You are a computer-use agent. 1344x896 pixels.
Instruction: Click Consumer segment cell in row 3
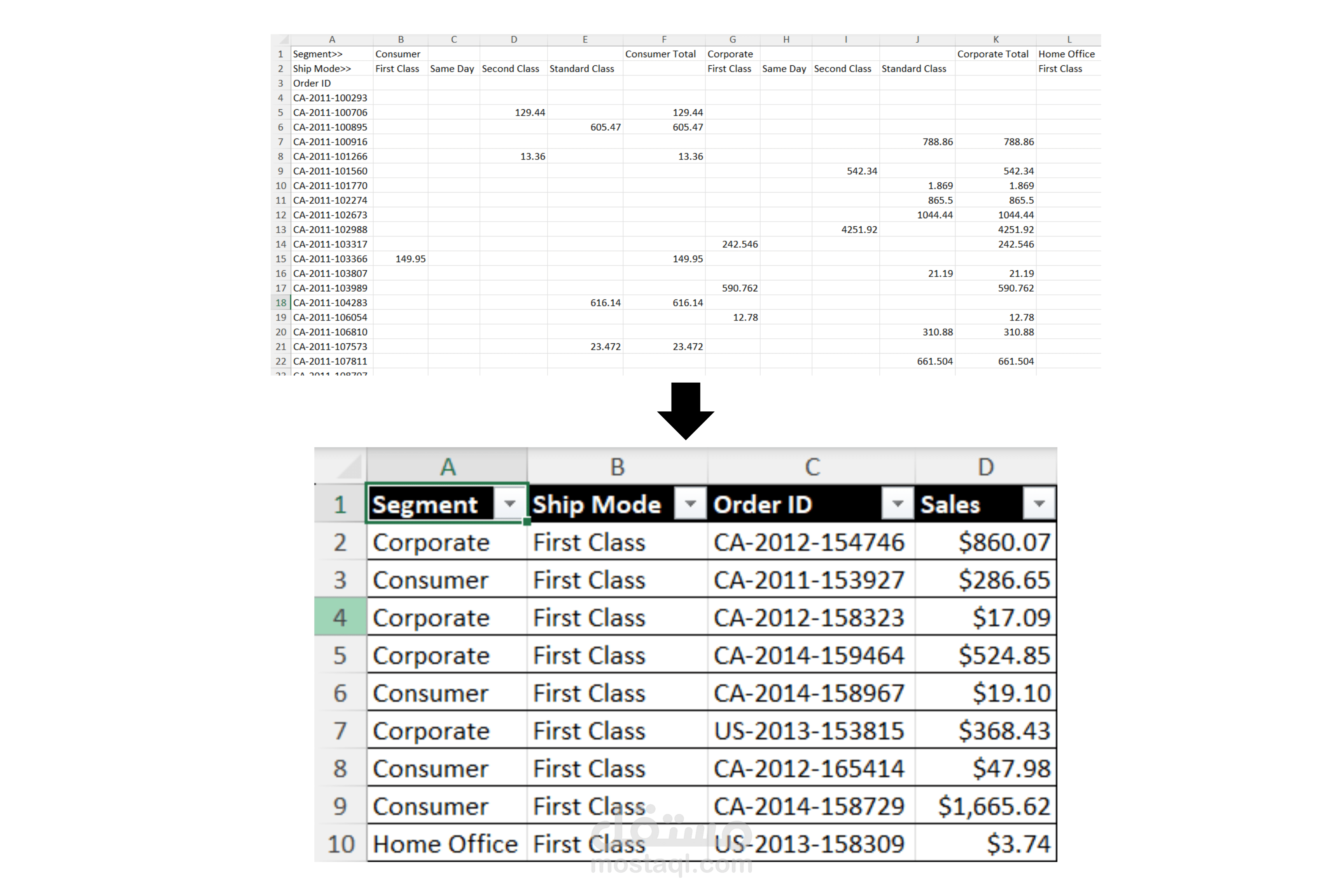click(447, 579)
